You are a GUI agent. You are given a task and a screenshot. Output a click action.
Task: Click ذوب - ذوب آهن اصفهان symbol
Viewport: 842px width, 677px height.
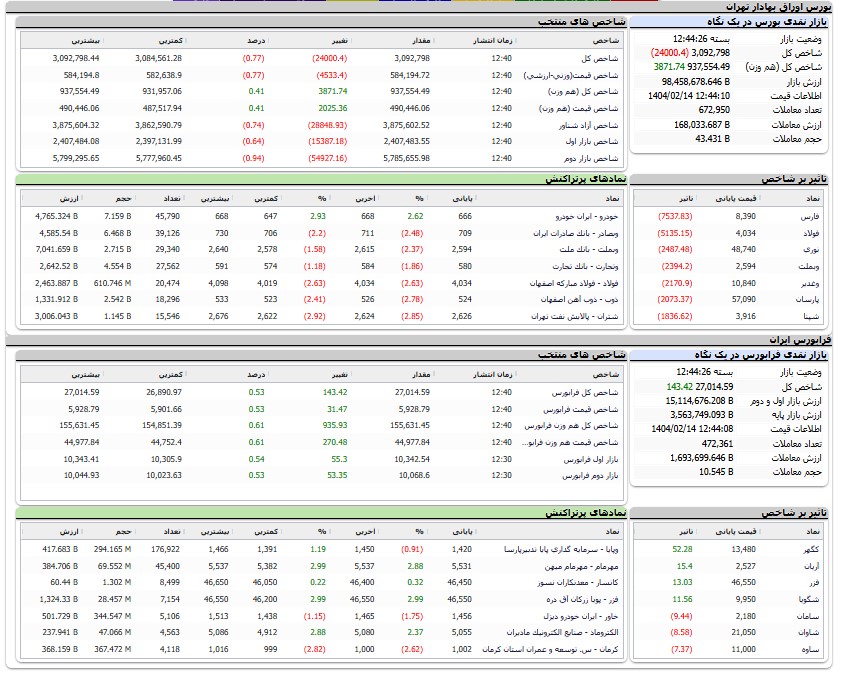(x=579, y=299)
